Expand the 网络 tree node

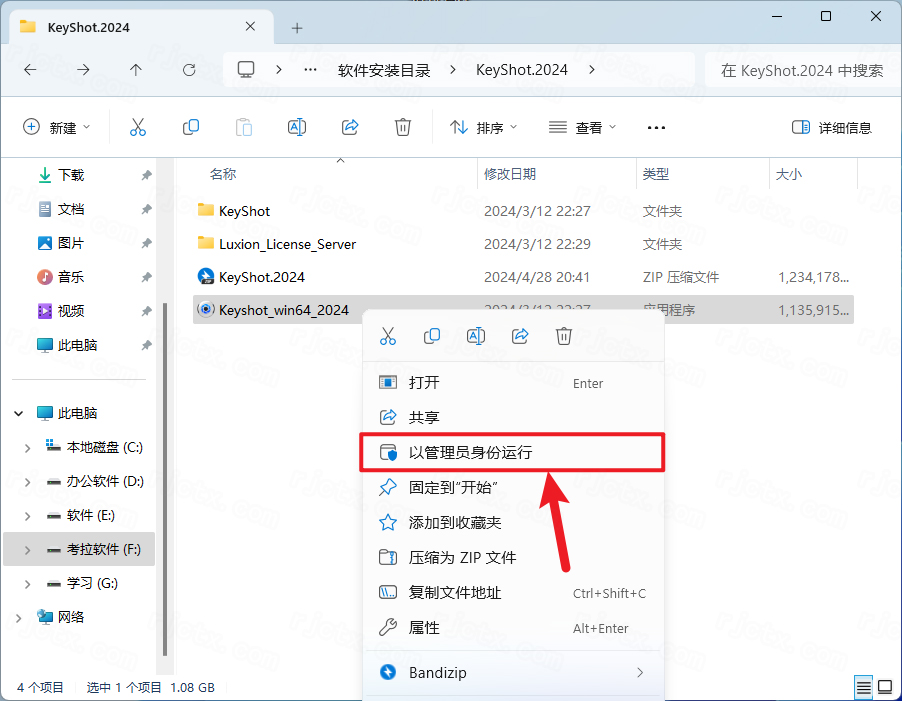(x=19, y=618)
